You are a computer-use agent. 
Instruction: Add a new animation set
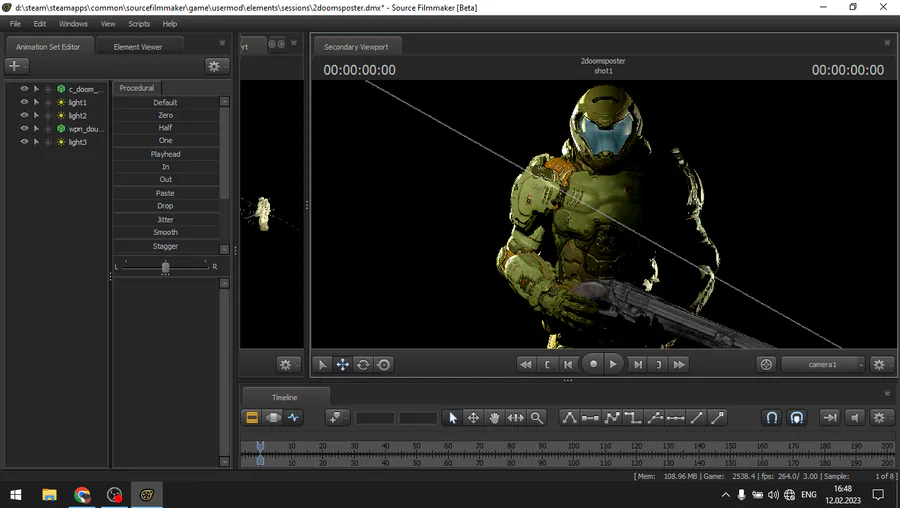17,66
